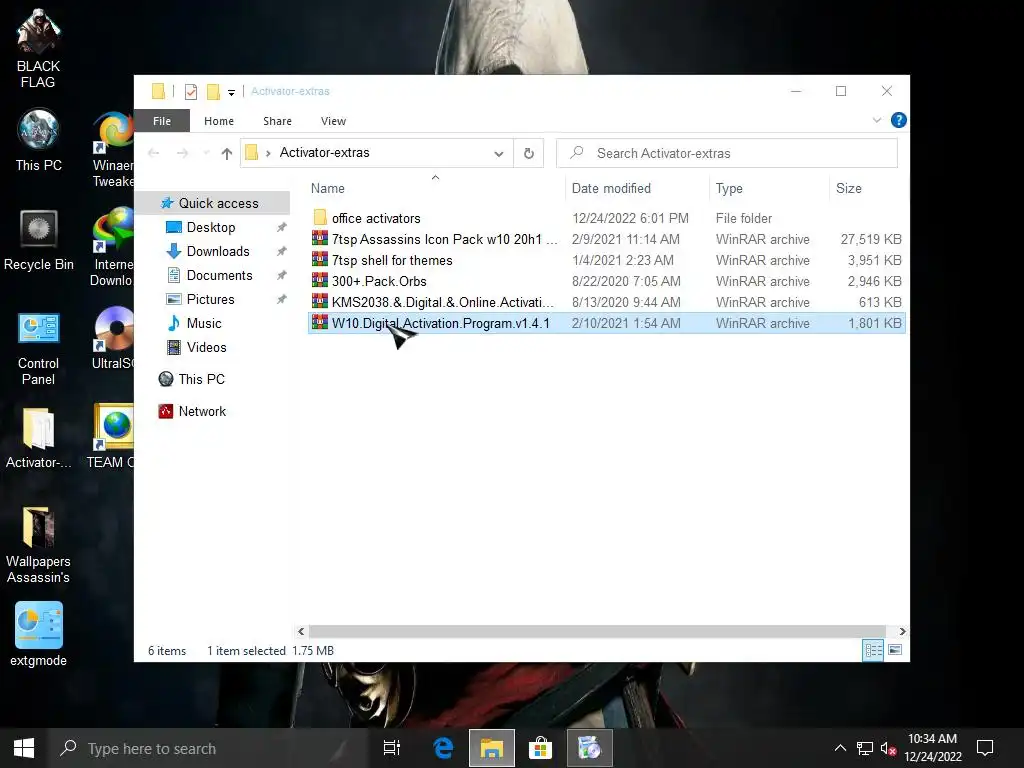Launch Microsoft Edge from the taskbar
The width and height of the screenshot is (1024, 768).
[443, 748]
